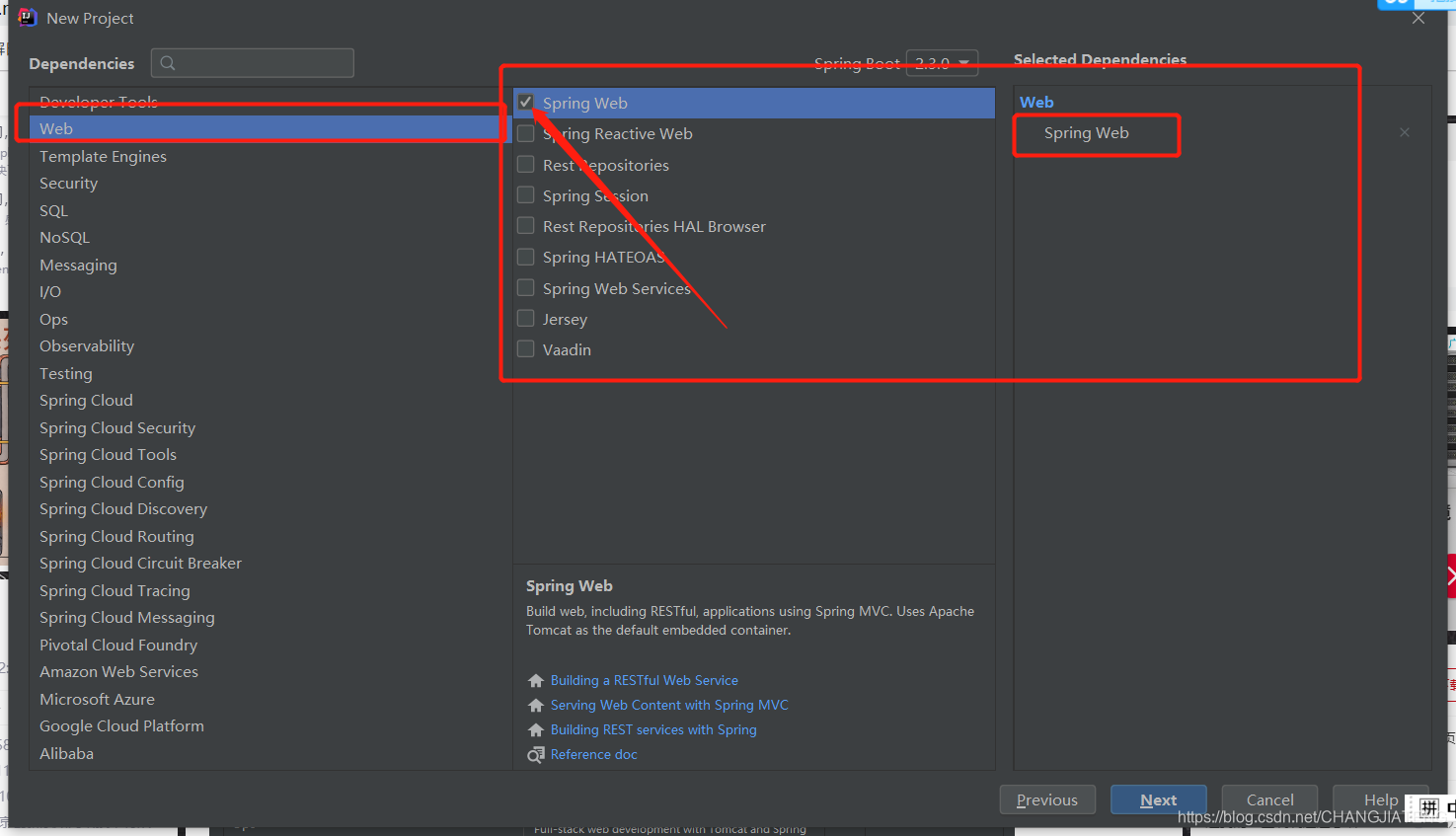Click the home icon beside Serving Web Content
Viewport: 1456px width, 836px height.
click(x=536, y=706)
